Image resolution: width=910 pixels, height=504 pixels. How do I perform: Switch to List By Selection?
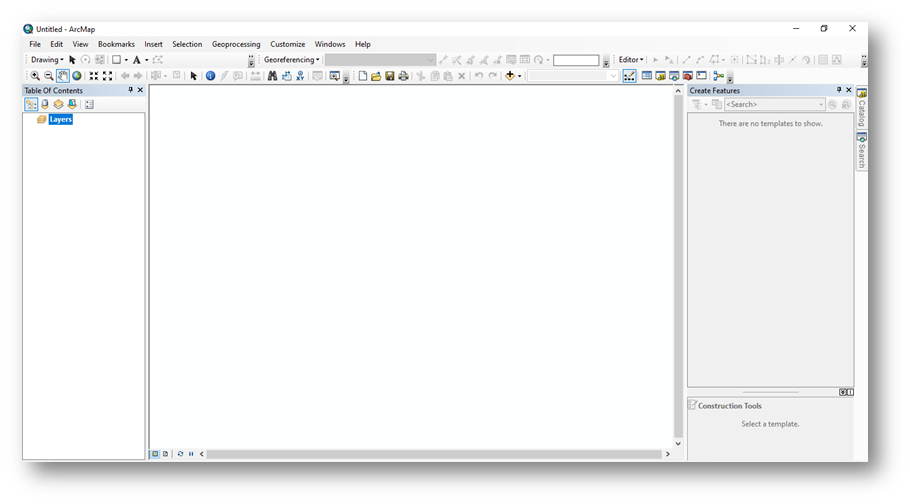coord(72,105)
